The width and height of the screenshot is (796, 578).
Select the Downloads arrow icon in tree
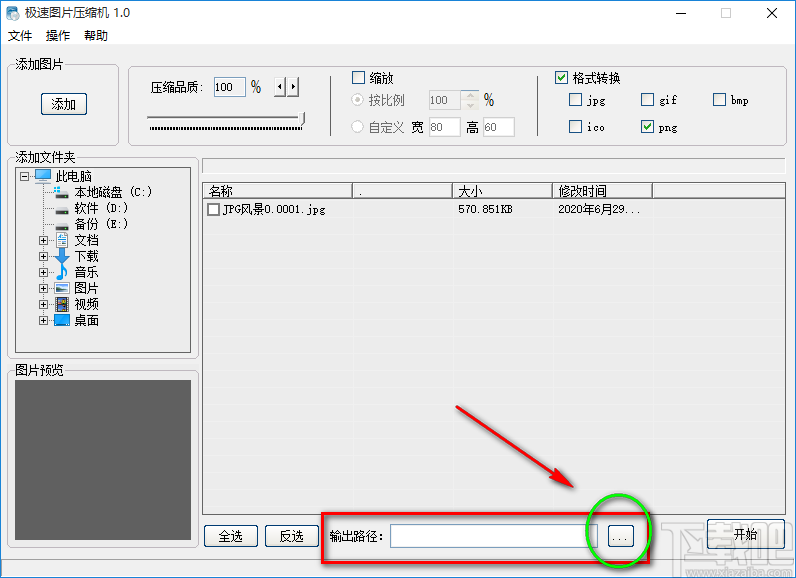pos(62,256)
